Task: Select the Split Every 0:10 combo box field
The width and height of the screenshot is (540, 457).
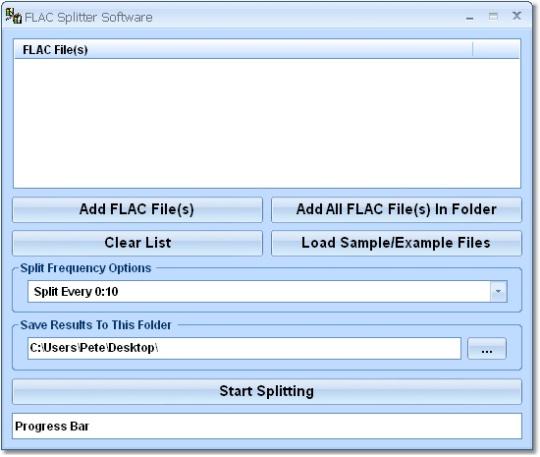Action: click(267, 292)
